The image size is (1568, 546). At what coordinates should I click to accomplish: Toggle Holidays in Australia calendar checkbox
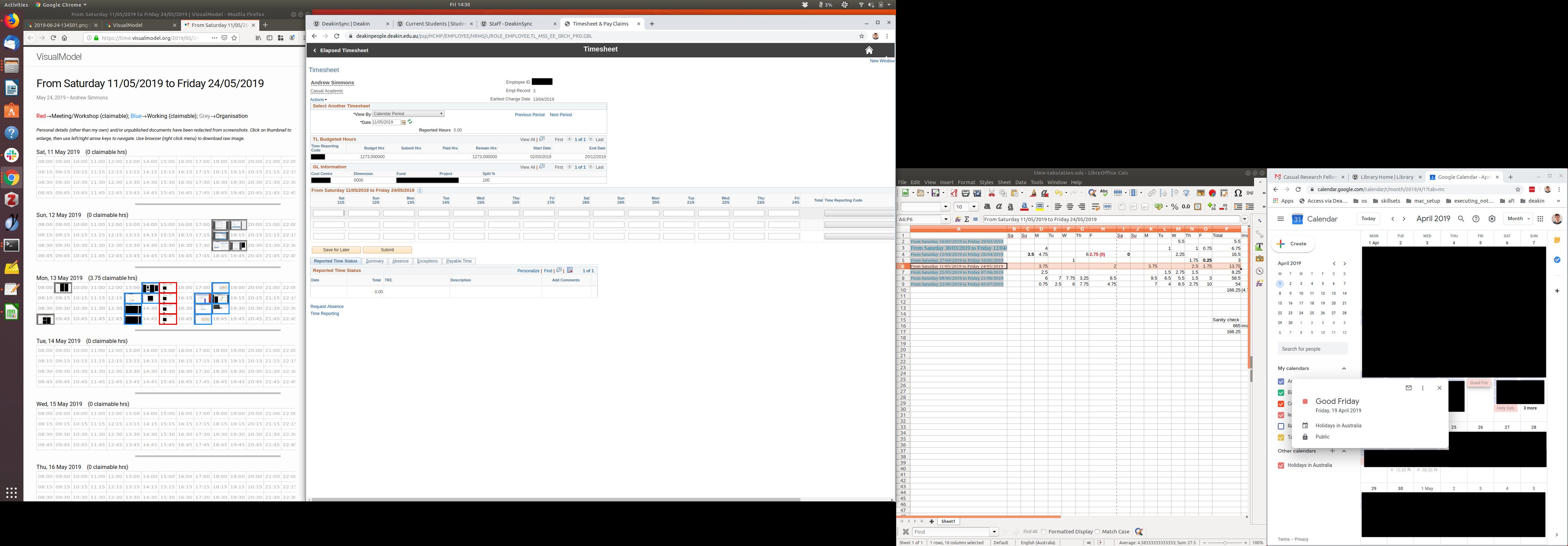point(1281,465)
